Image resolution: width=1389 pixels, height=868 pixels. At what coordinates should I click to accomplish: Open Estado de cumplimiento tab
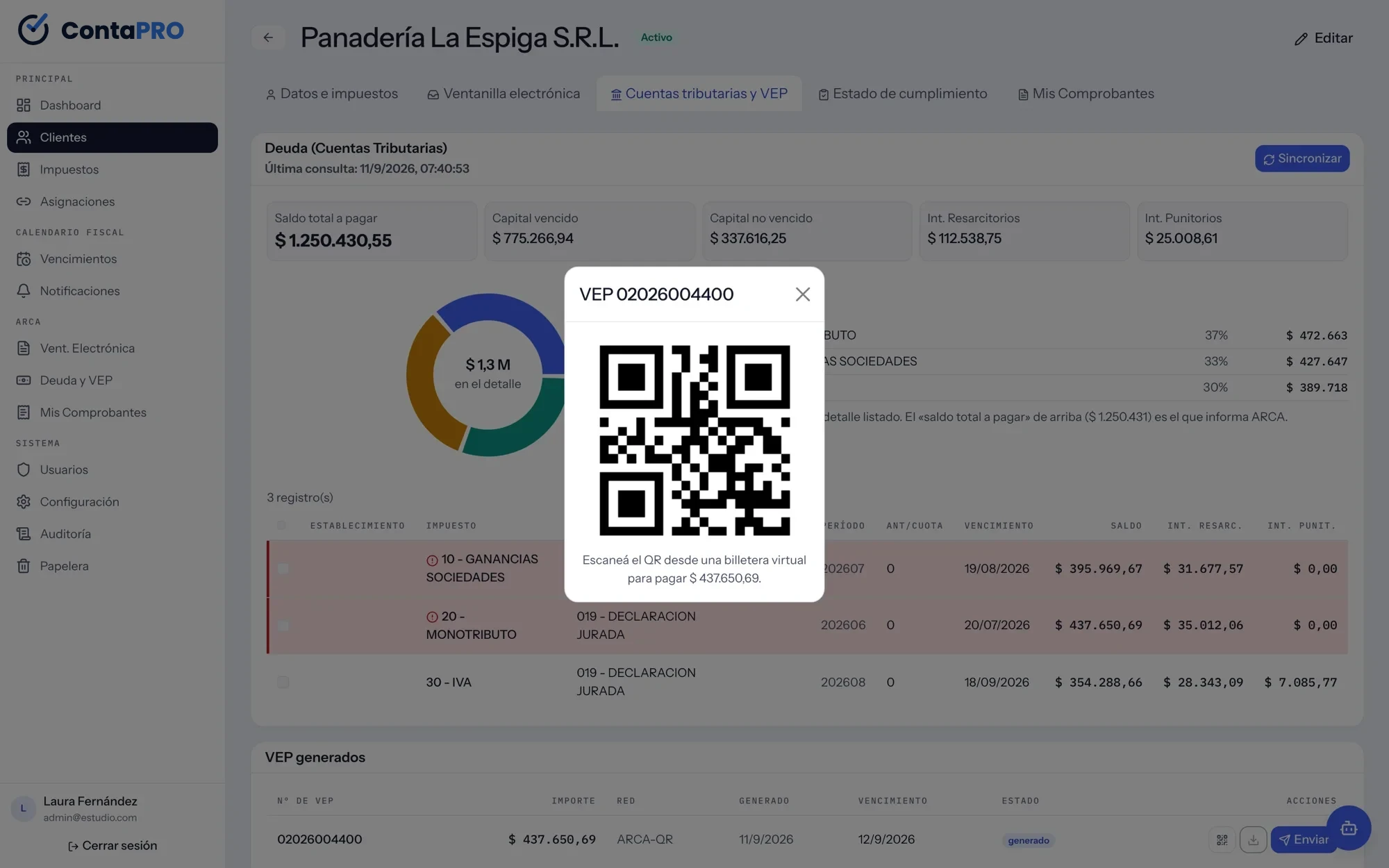(902, 94)
